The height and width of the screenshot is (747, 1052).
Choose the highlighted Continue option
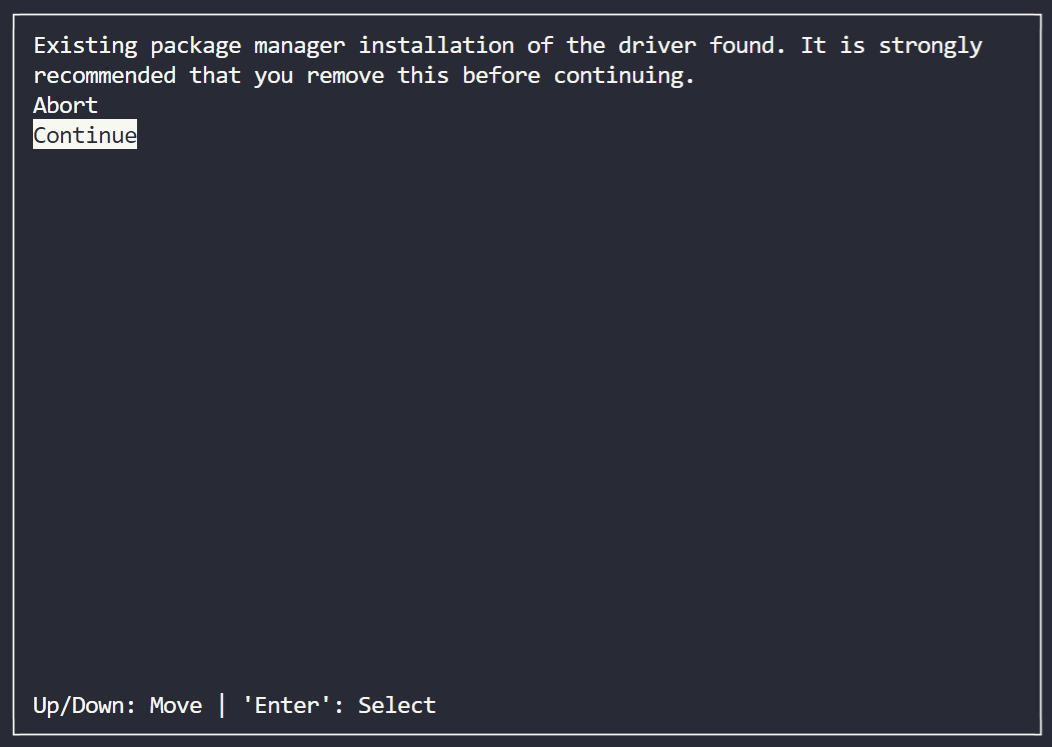point(85,135)
